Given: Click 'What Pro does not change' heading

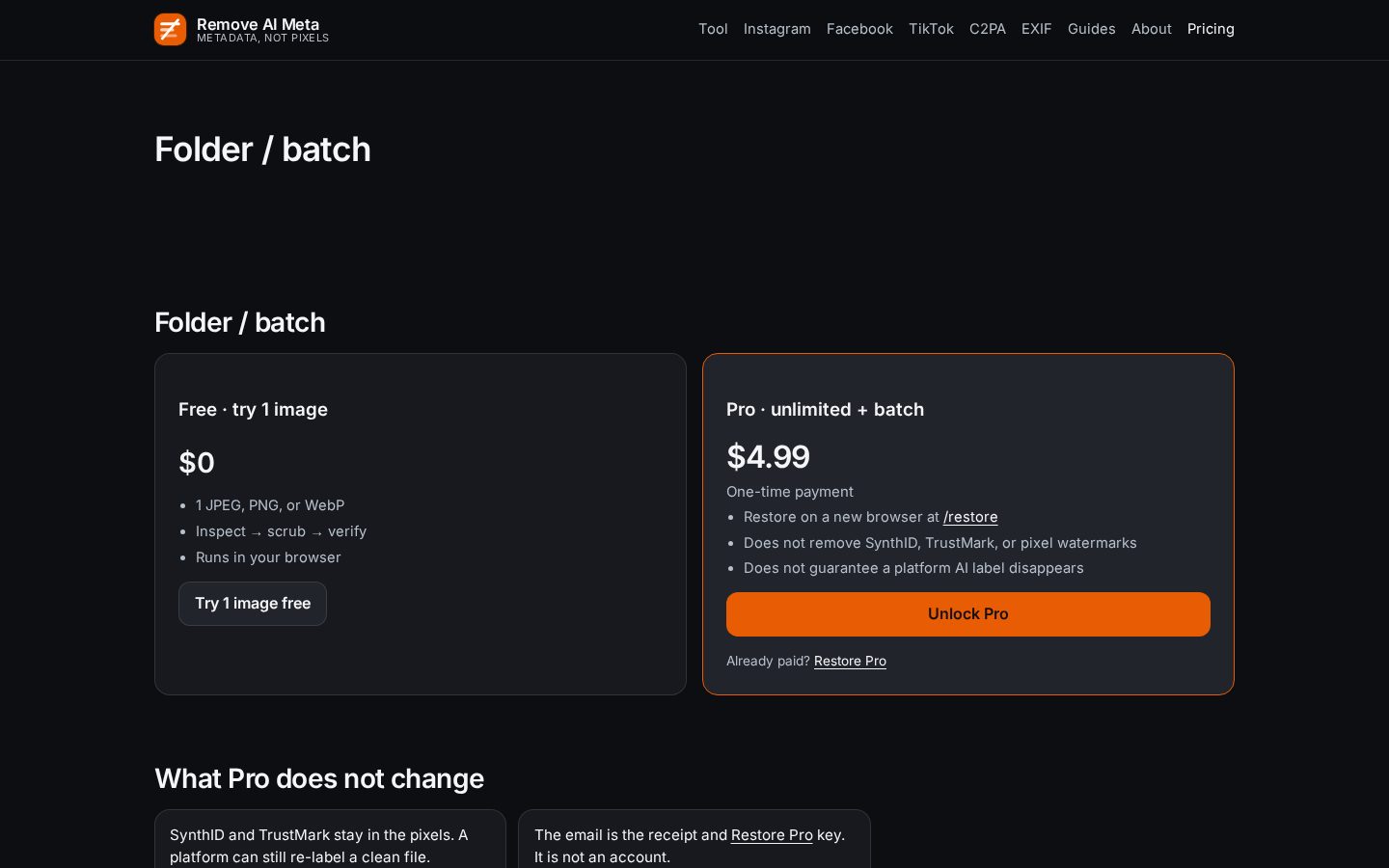Looking at the screenshot, I should click(319, 778).
